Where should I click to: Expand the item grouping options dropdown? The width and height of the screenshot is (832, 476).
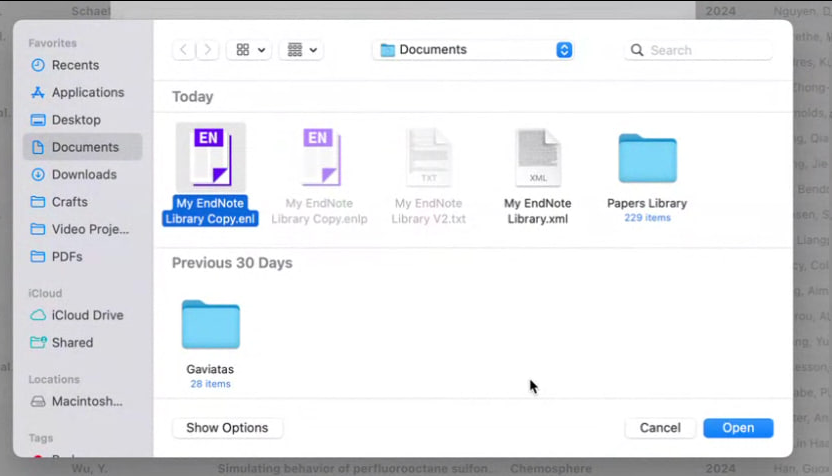tap(301, 50)
